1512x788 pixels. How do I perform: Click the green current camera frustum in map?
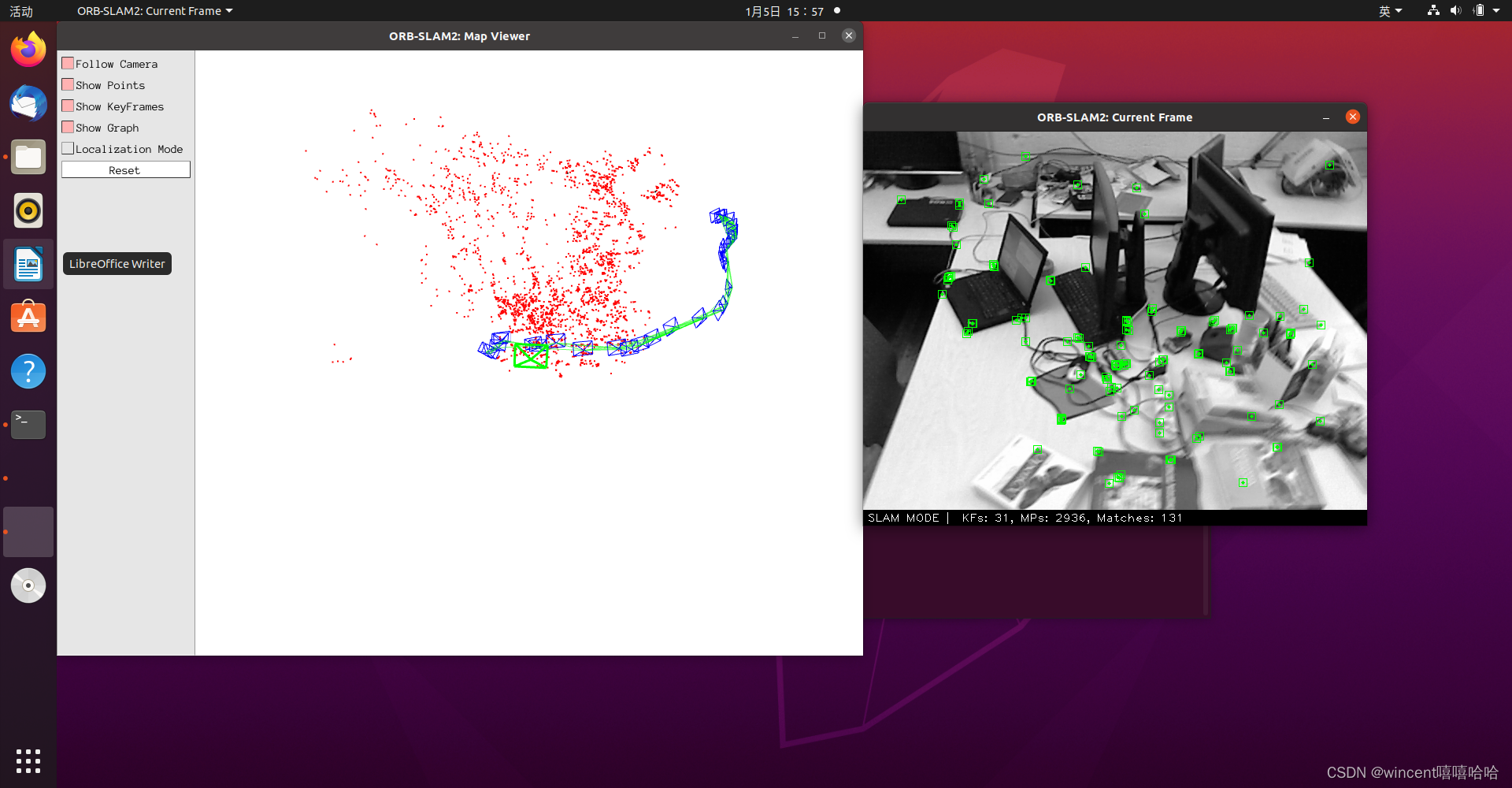[531, 356]
